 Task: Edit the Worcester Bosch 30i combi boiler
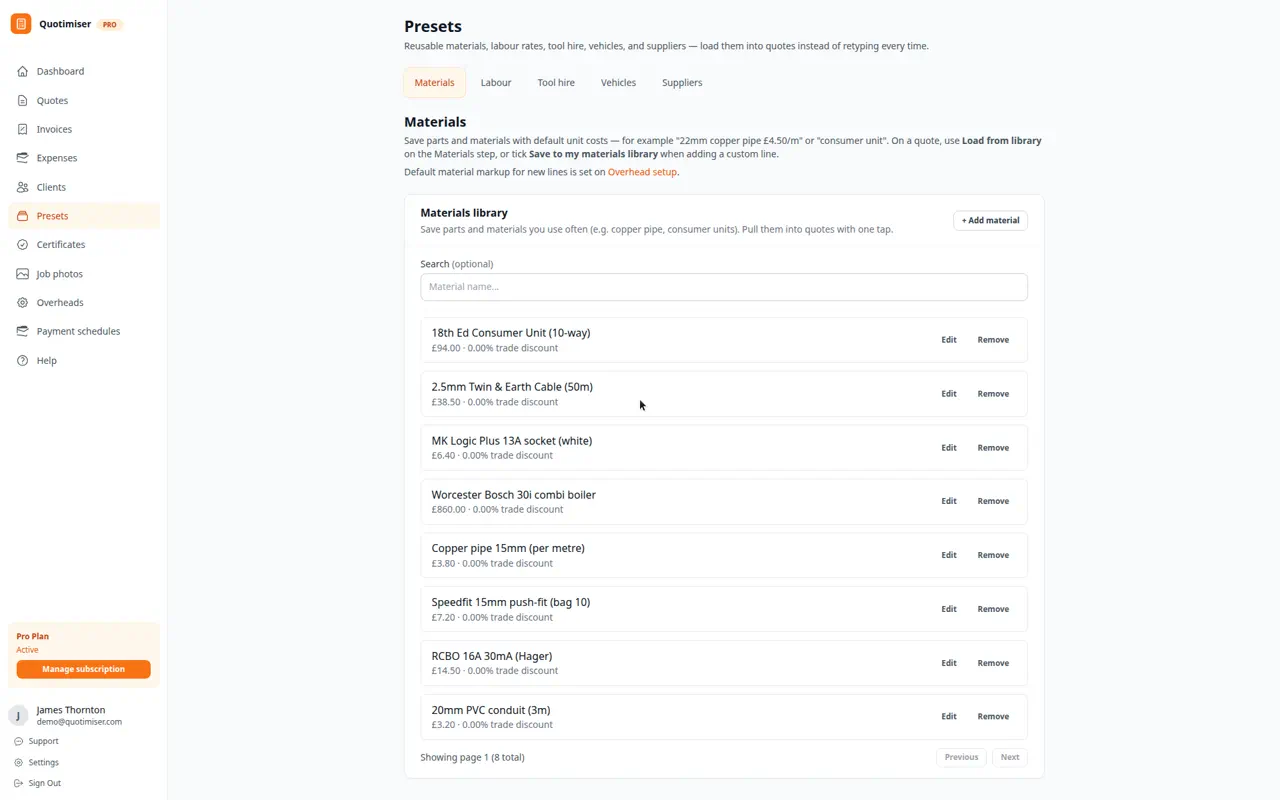coord(949,501)
